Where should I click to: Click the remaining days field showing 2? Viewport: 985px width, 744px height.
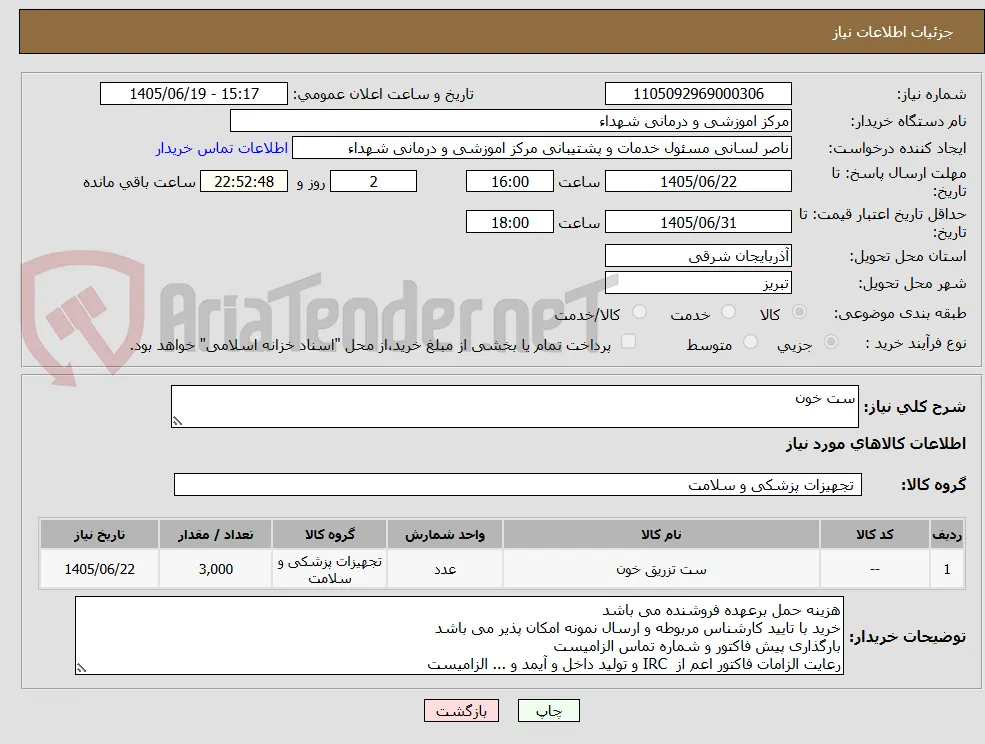pyautogui.click(x=373, y=182)
